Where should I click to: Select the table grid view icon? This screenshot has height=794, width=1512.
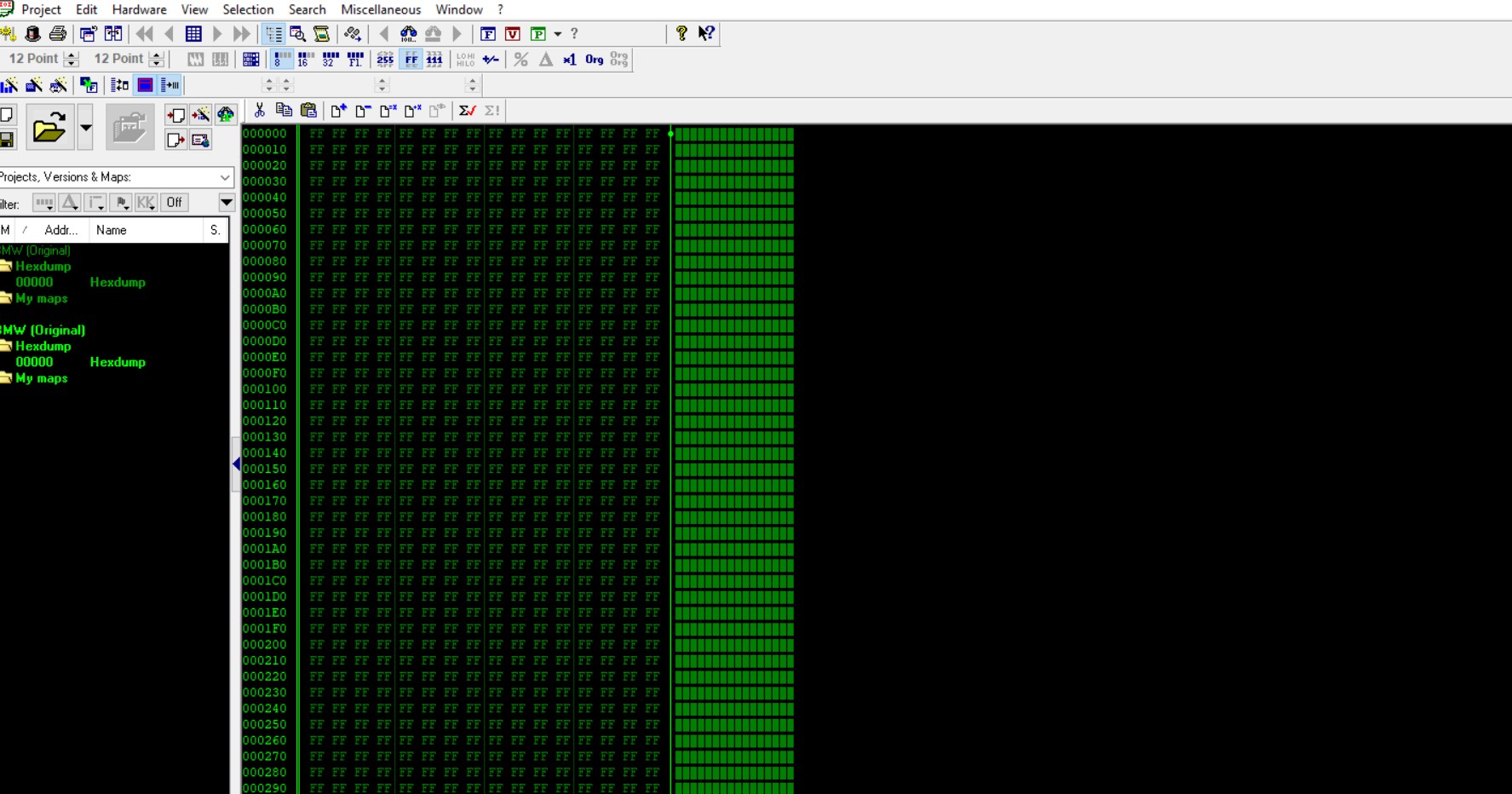coord(193,34)
